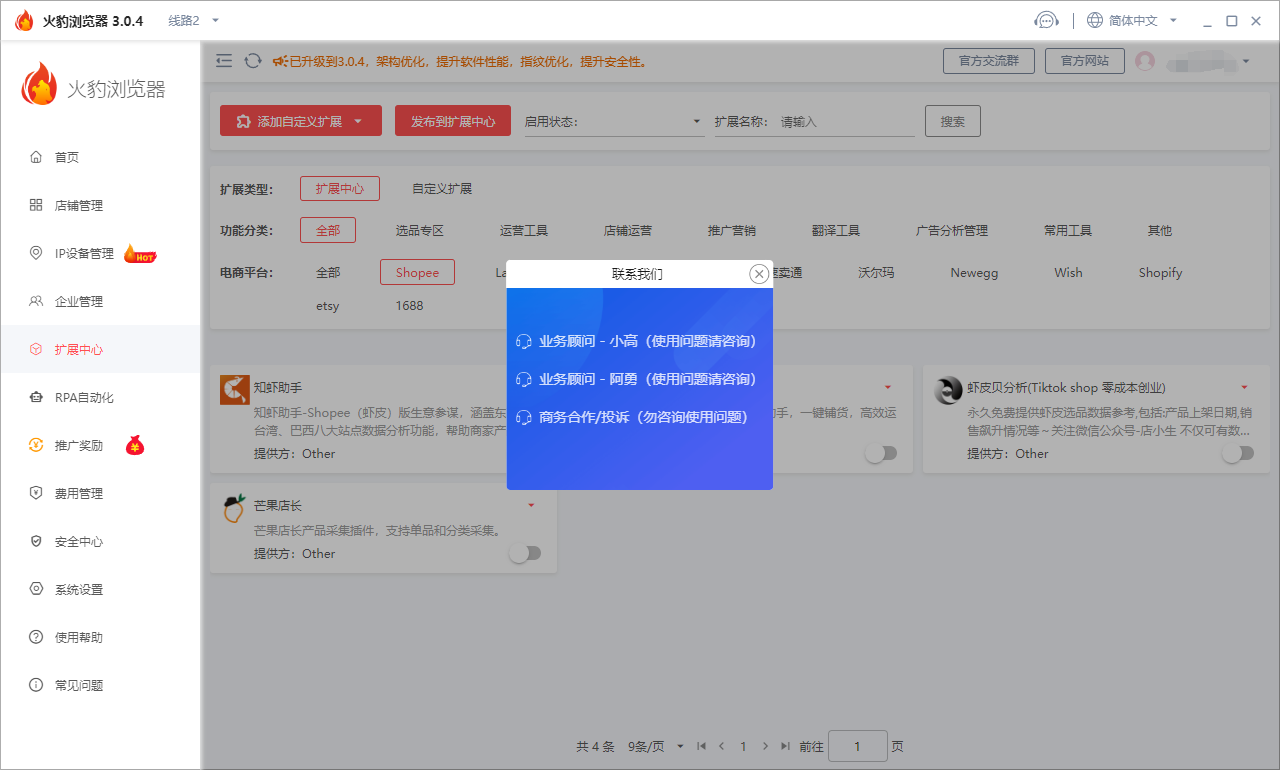Viewport: 1280px width, 770px height.
Task: Click the 芒果店长 extension icon
Action: pyautogui.click(x=234, y=509)
